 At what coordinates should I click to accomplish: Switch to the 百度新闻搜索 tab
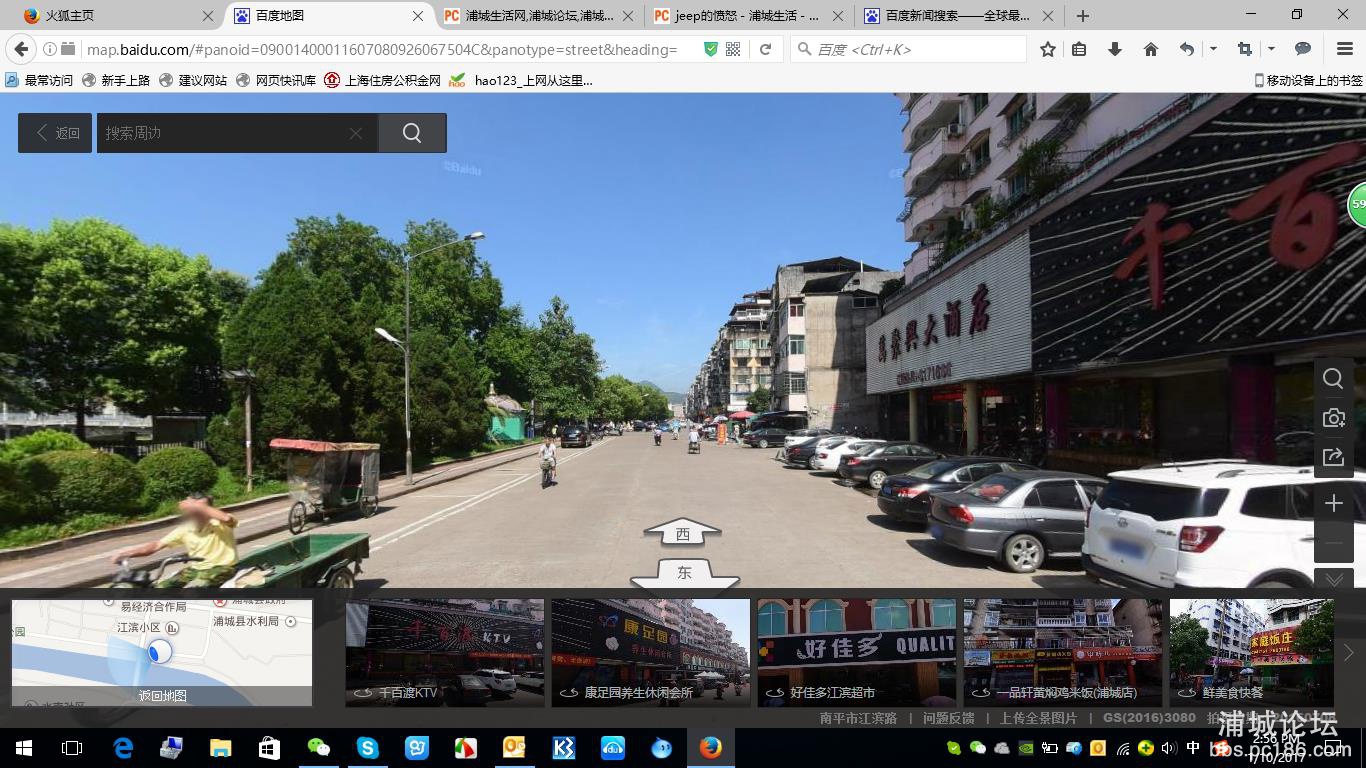[x=960, y=16]
